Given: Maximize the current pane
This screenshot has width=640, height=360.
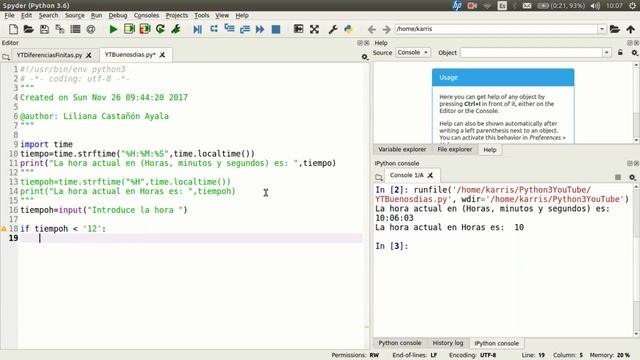Looking at the screenshot, I should tap(298, 29).
